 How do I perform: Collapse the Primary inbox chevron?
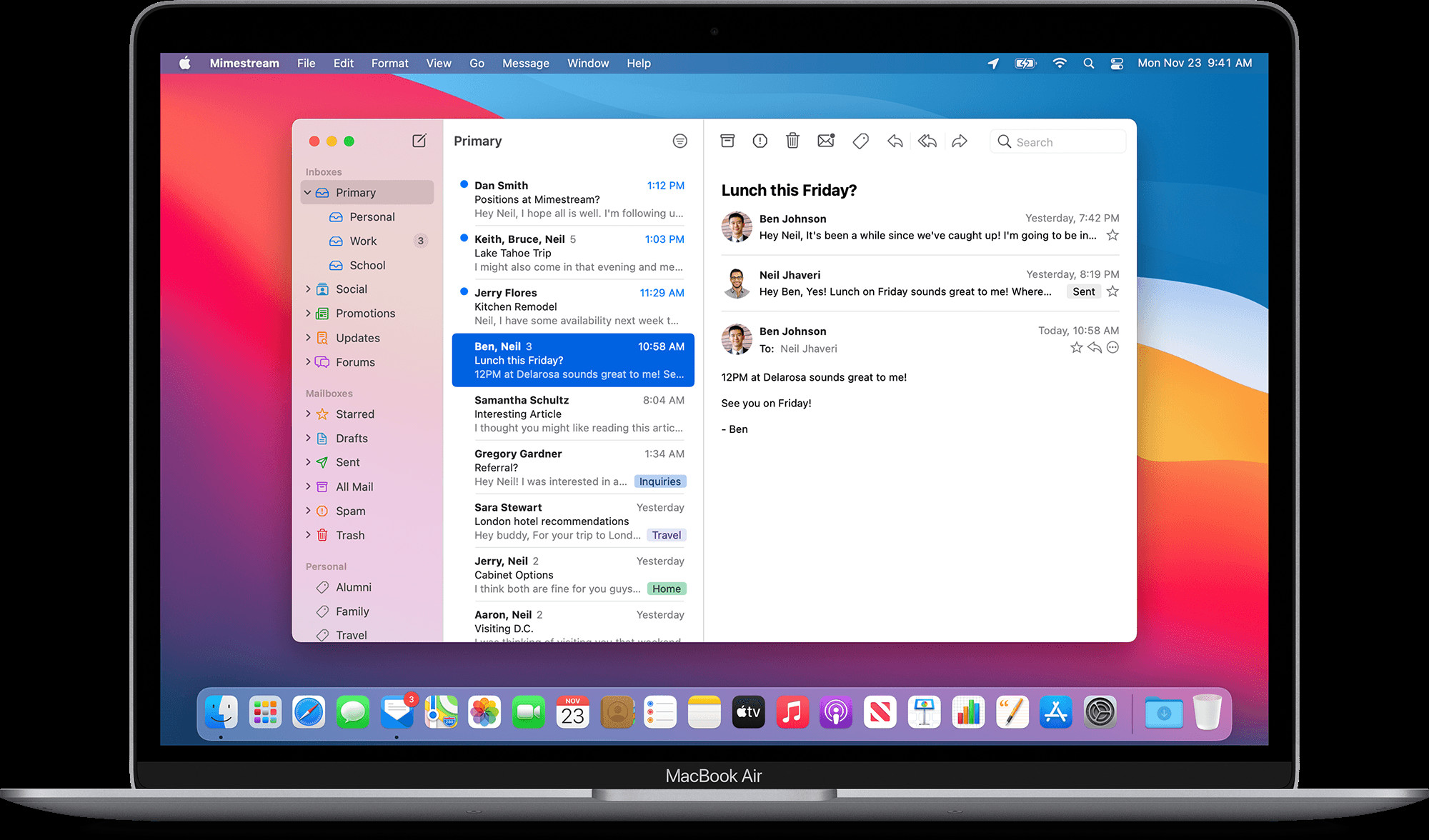(308, 193)
